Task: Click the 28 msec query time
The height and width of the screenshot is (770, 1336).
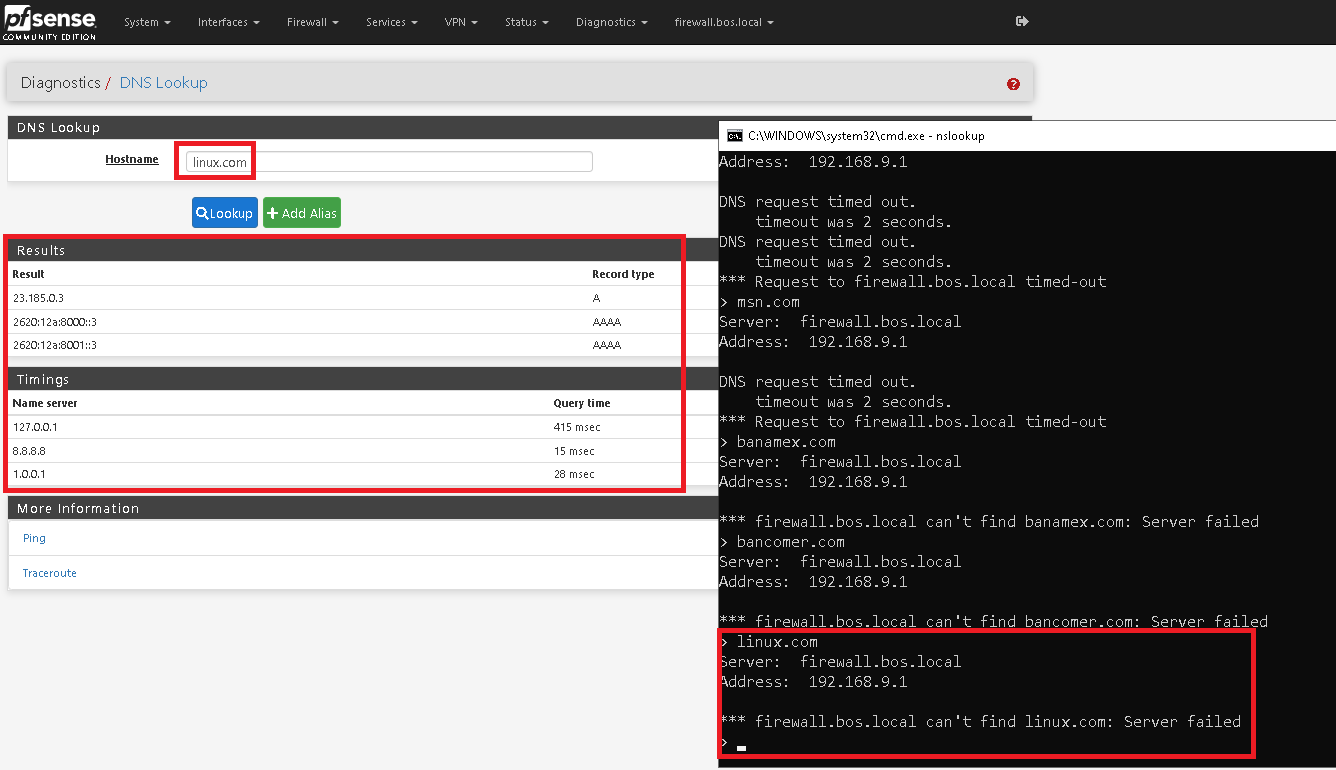Action: (x=574, y=474)
